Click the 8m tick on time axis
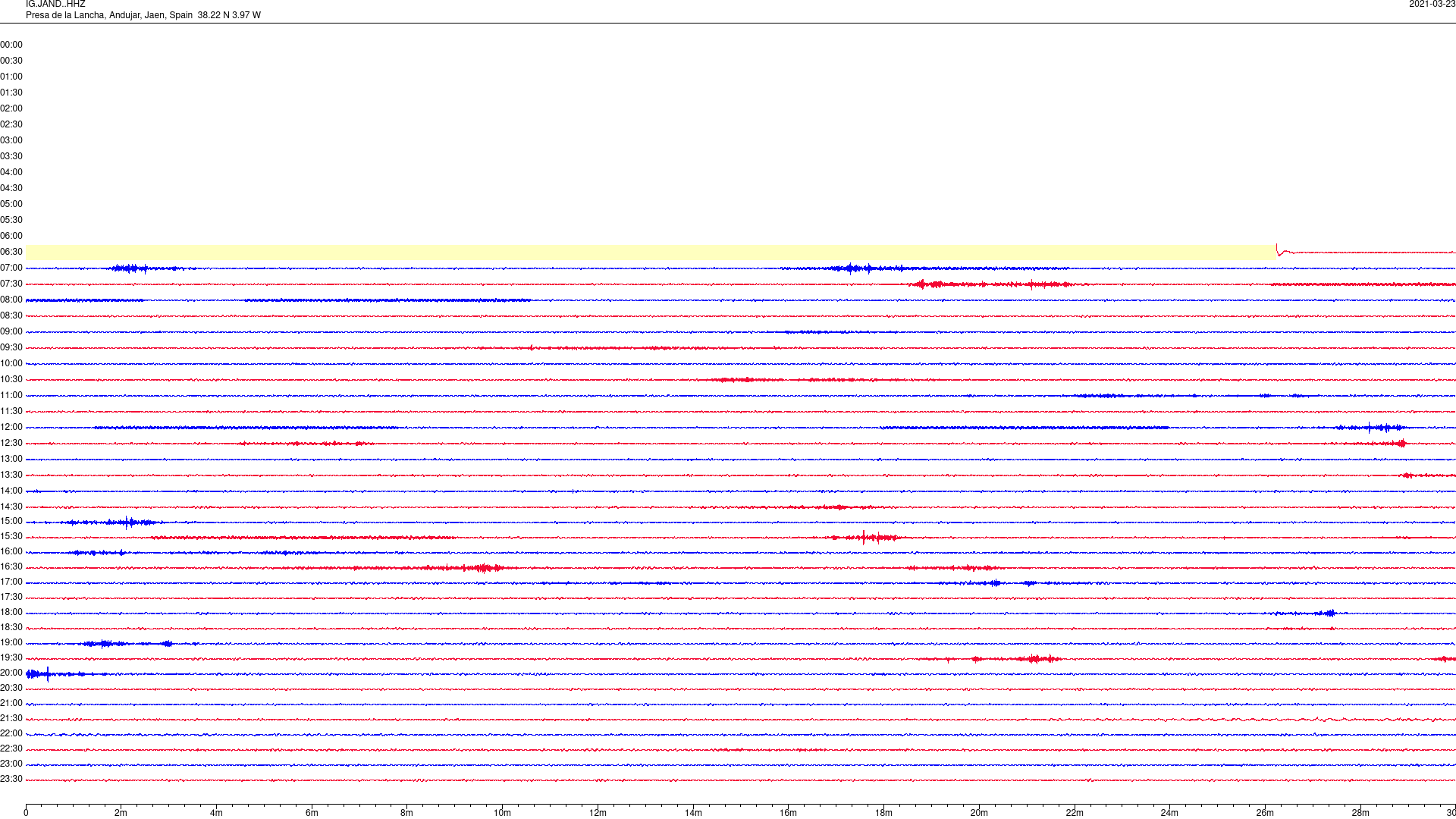This screenshot has width=1456, height=819. 407,813
